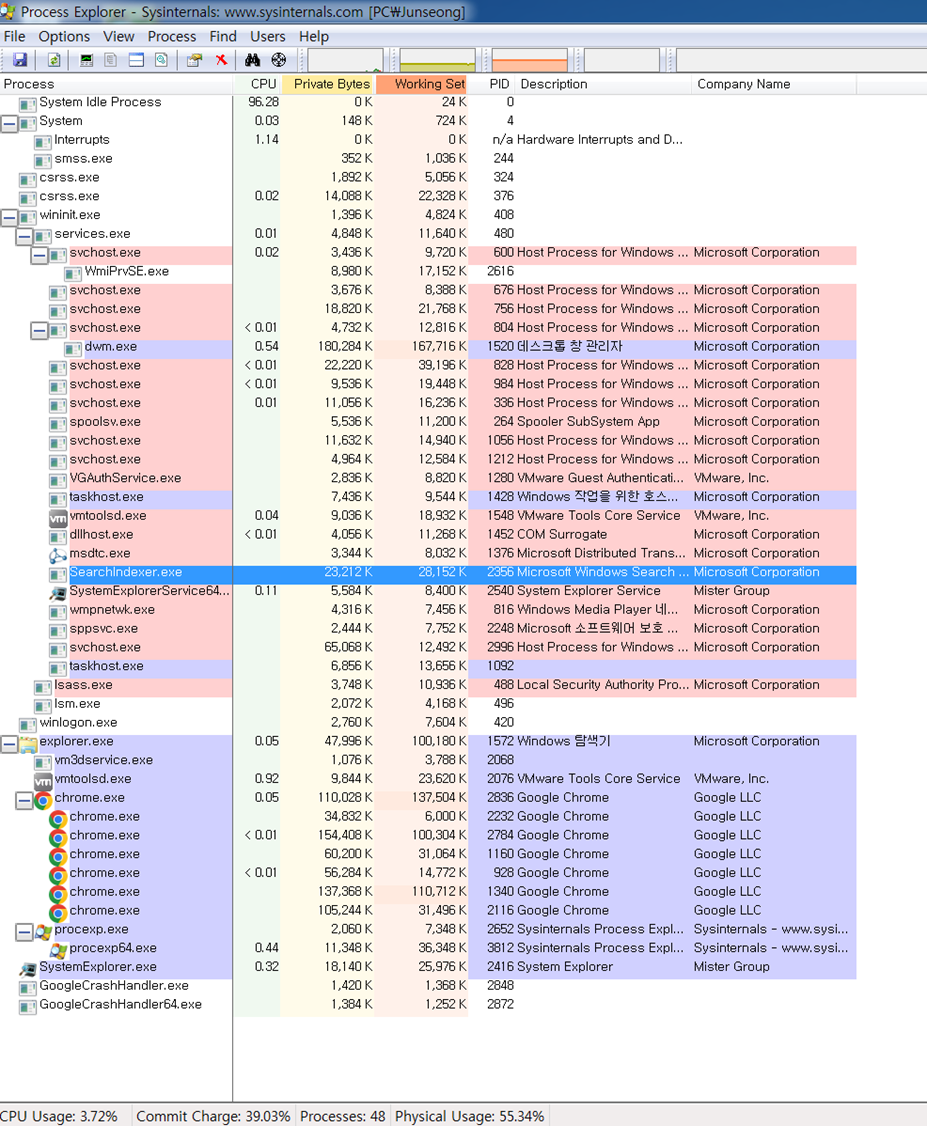Click the yellow commit history mini graph
This screenshot has width=927, height=1126.
point(437,60)
